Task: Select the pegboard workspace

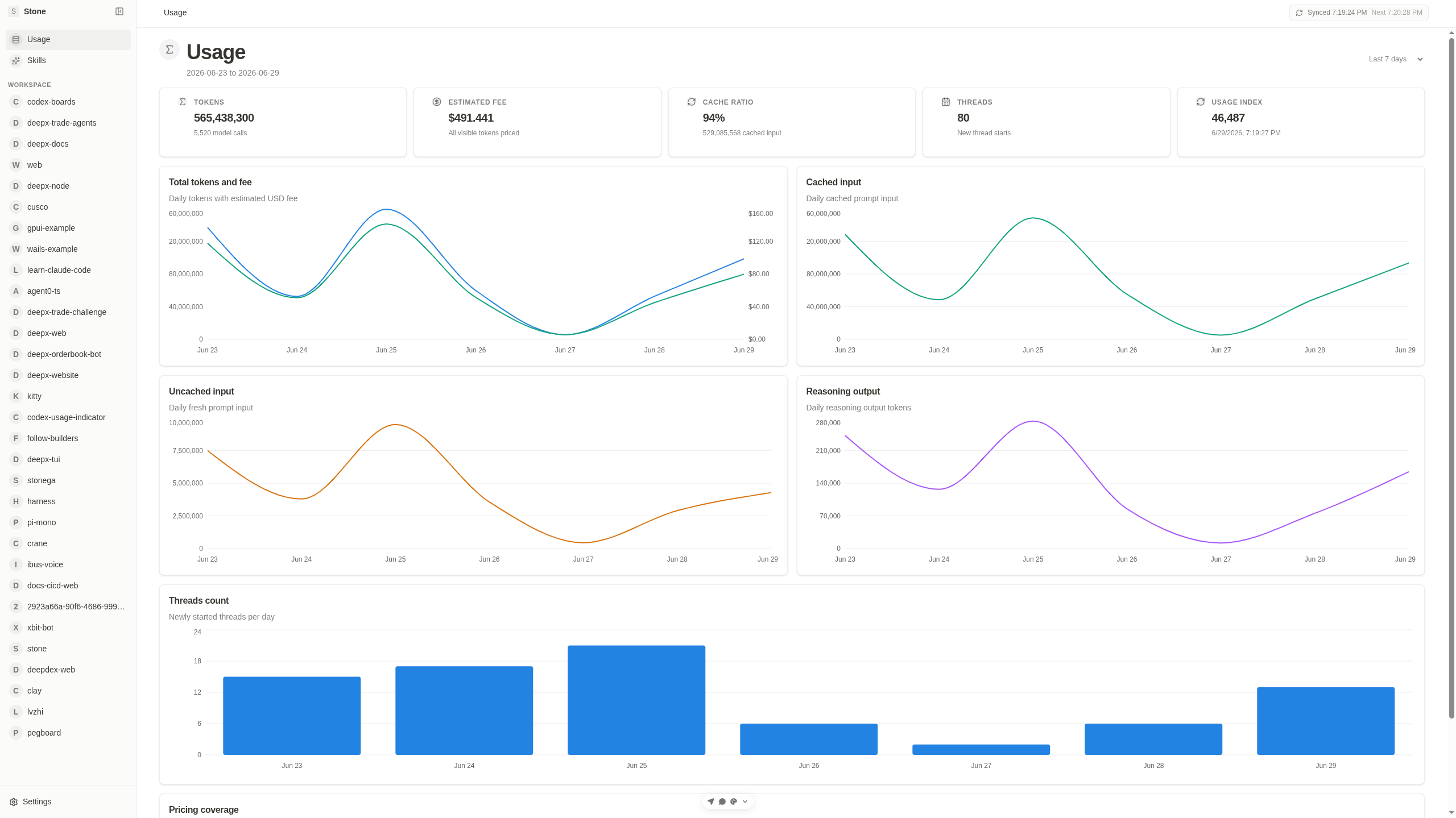Action: 68,733
